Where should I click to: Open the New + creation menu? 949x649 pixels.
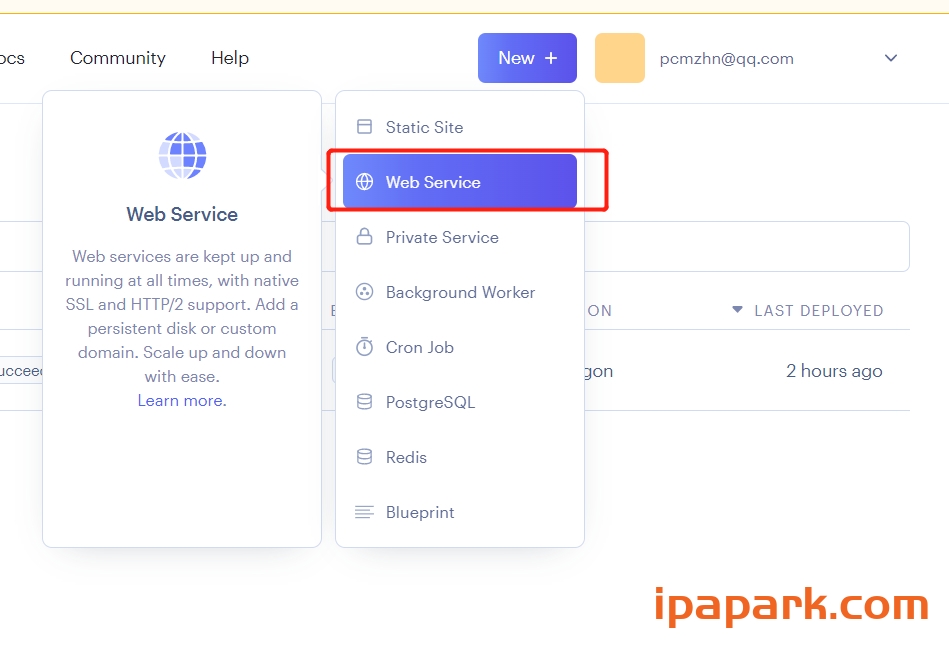coord(527,58)
